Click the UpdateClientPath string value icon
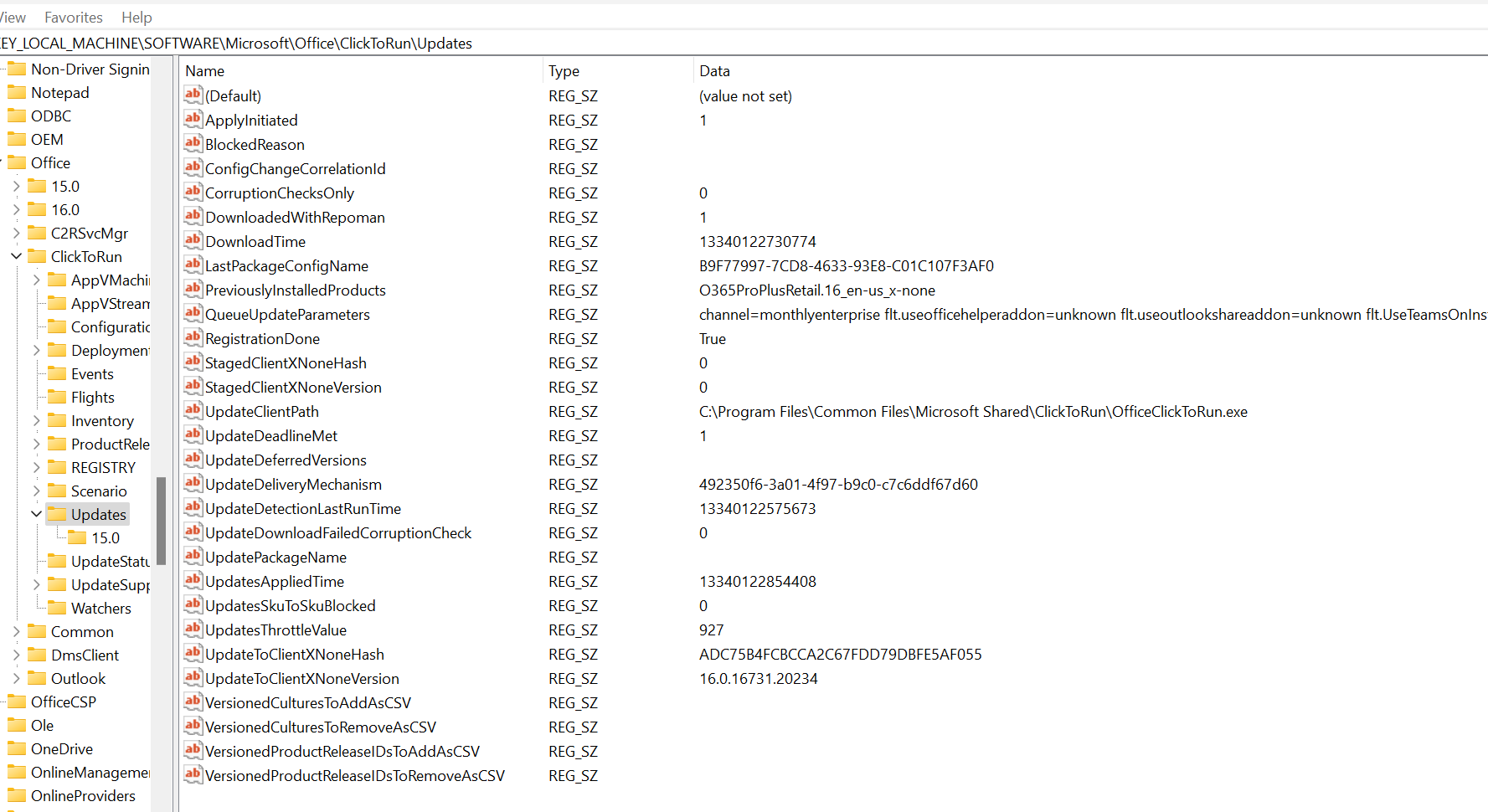This screenshot has width=1488, height=812. point(193,410)
